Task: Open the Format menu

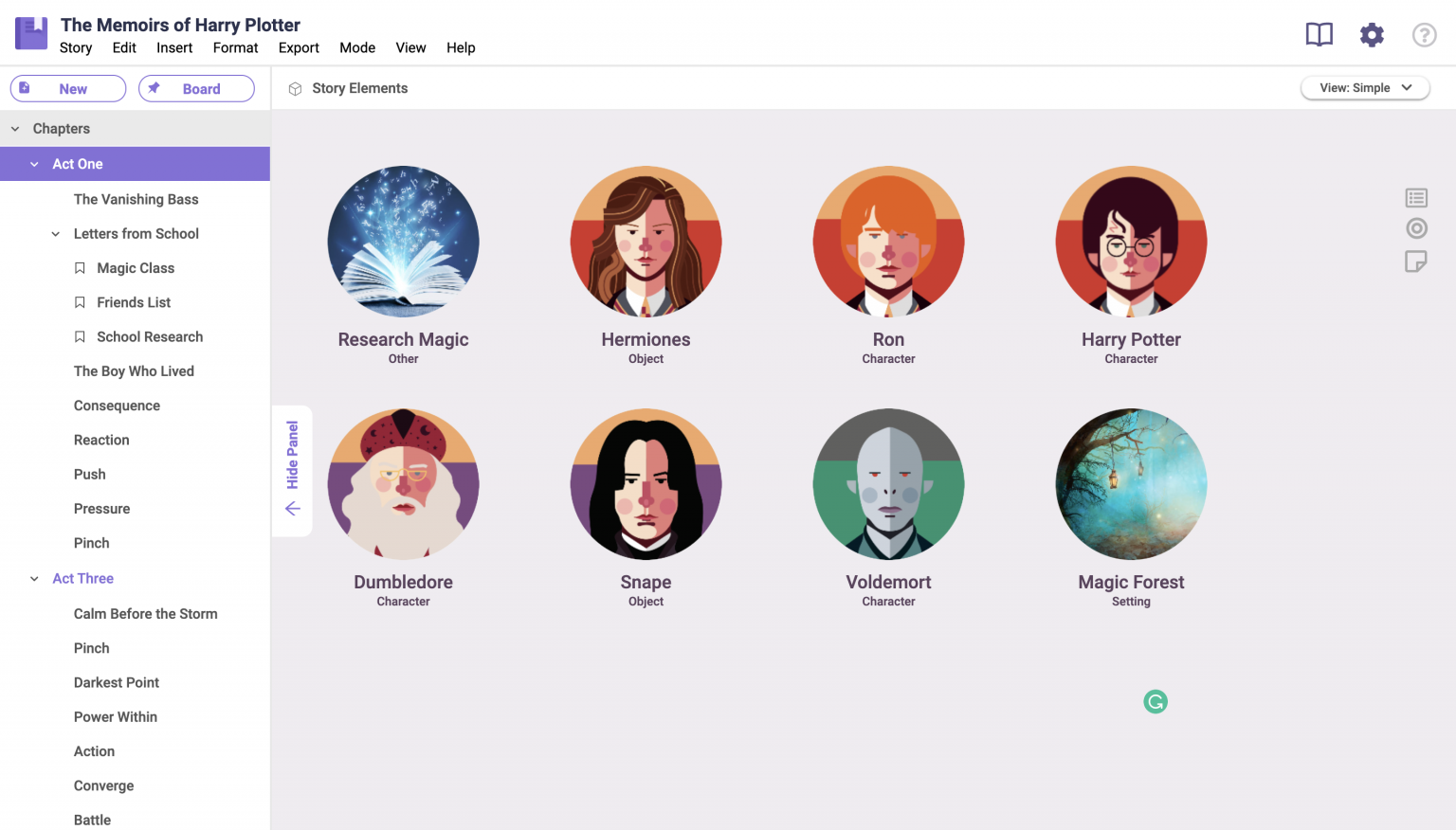Action: (235, 48)
